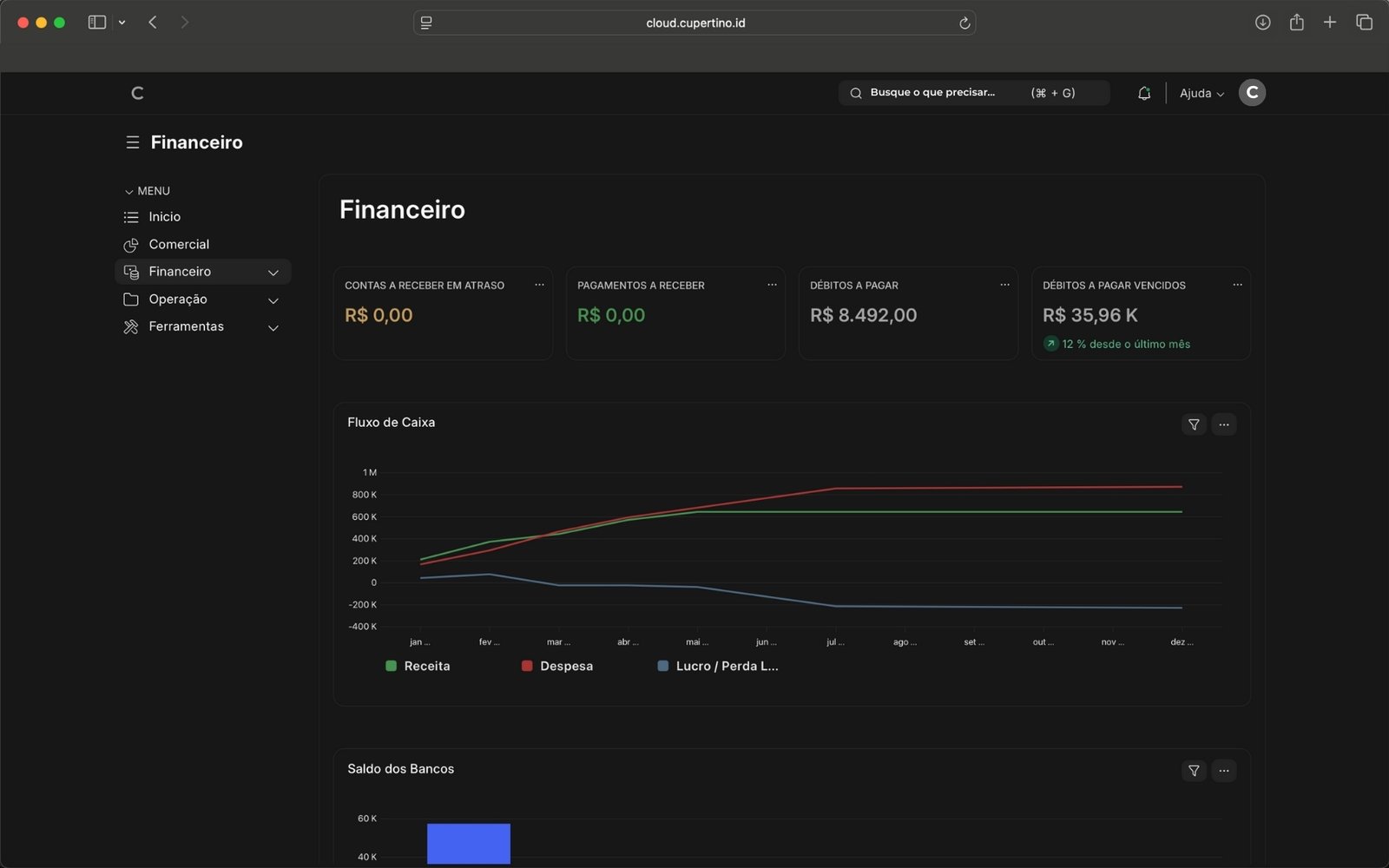Open filter for Fluxo de Caixa chart
The image size is (1389, 868).
pos(1194,424)
